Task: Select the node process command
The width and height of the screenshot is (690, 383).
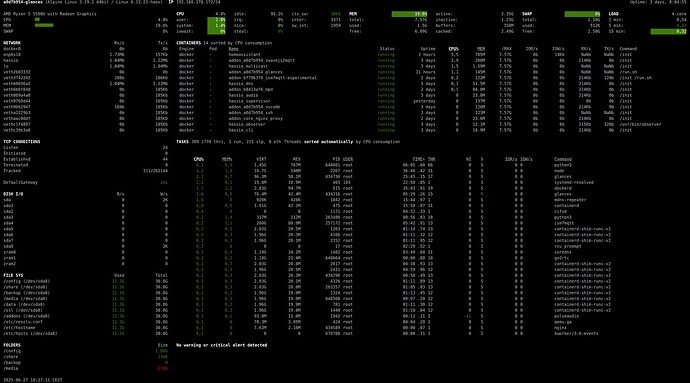Action: (x=559, y=171)
